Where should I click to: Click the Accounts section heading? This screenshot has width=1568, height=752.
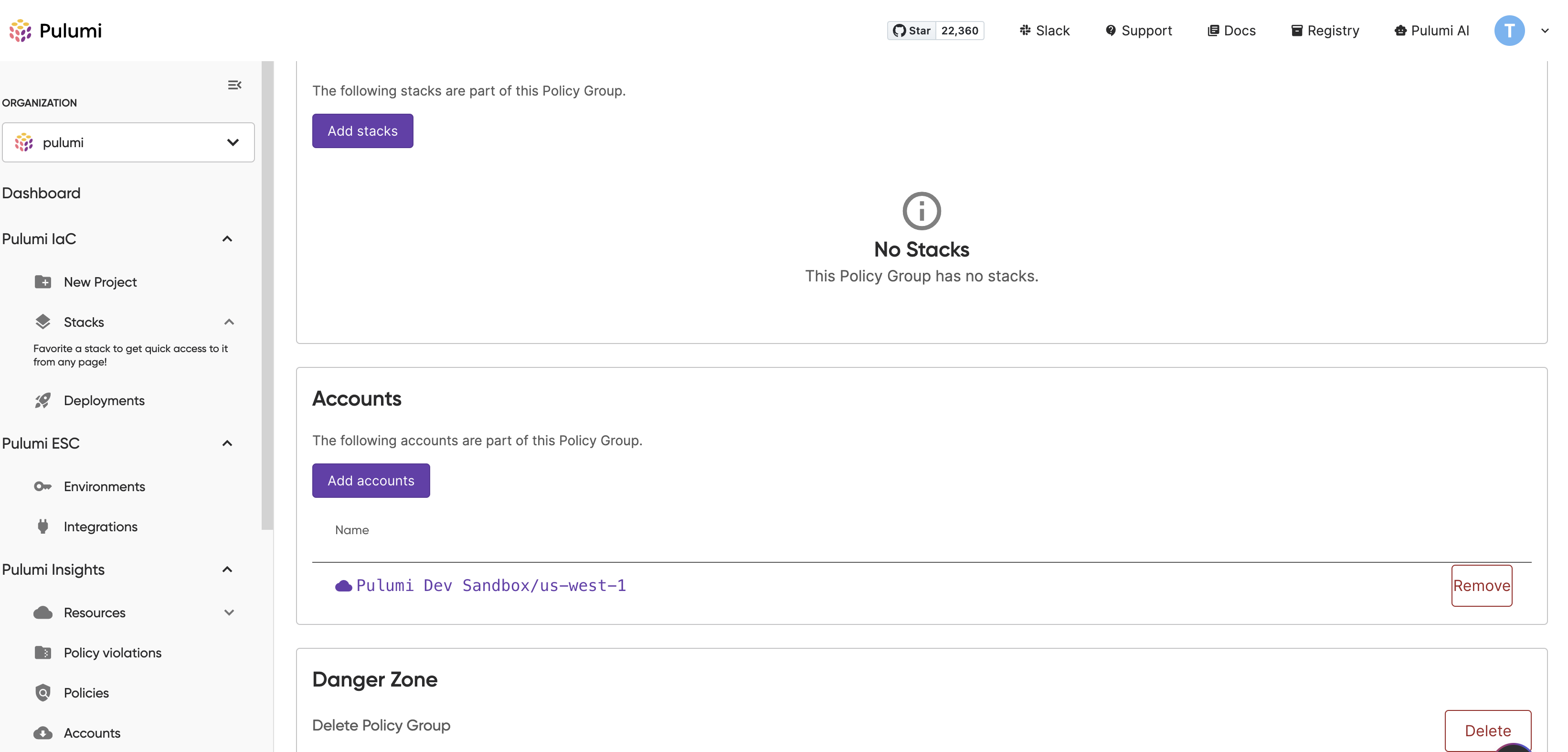pyautogui.click(x=357, y=398)
